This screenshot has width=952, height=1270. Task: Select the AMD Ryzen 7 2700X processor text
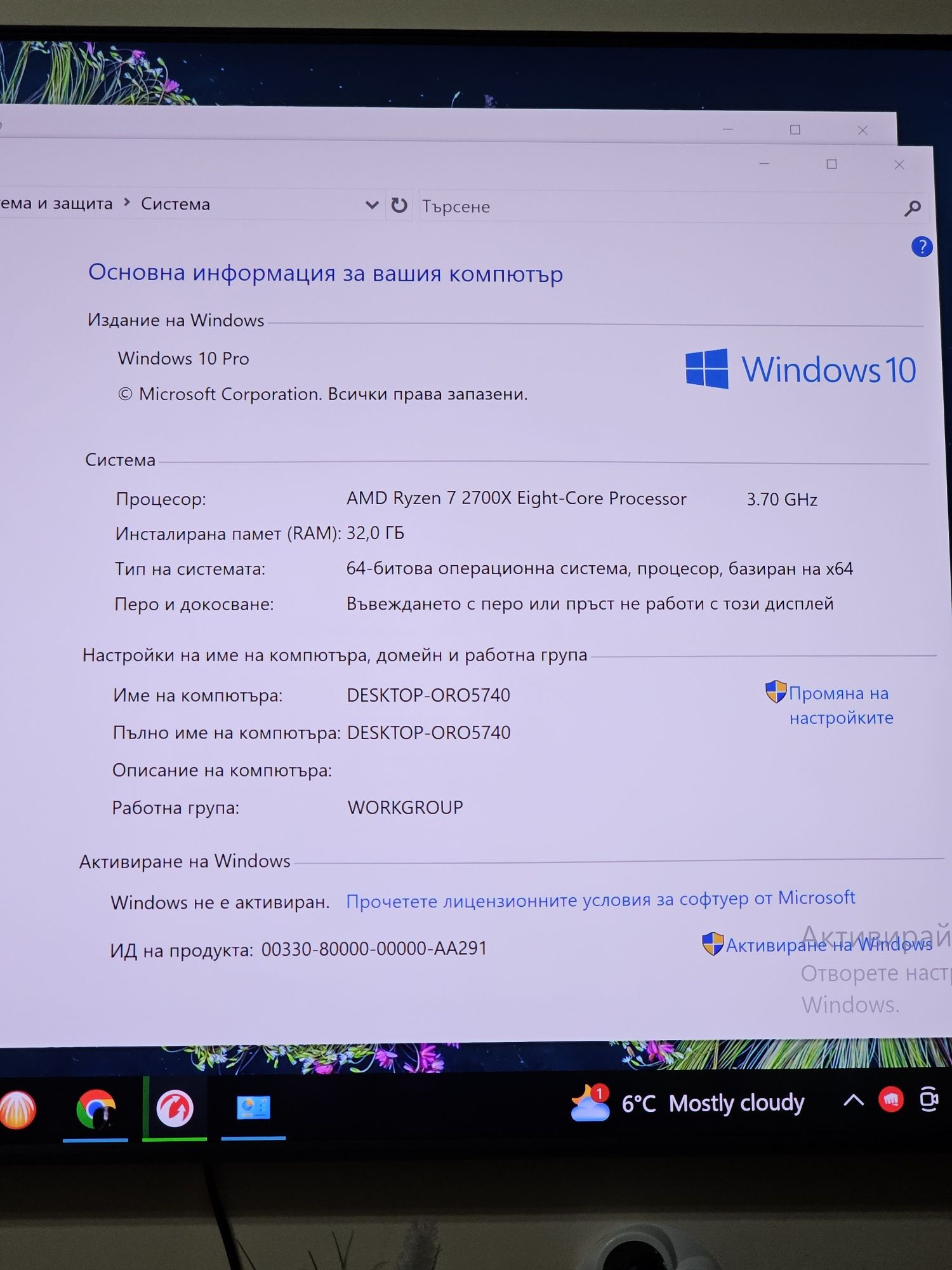[x=516, y=498]
